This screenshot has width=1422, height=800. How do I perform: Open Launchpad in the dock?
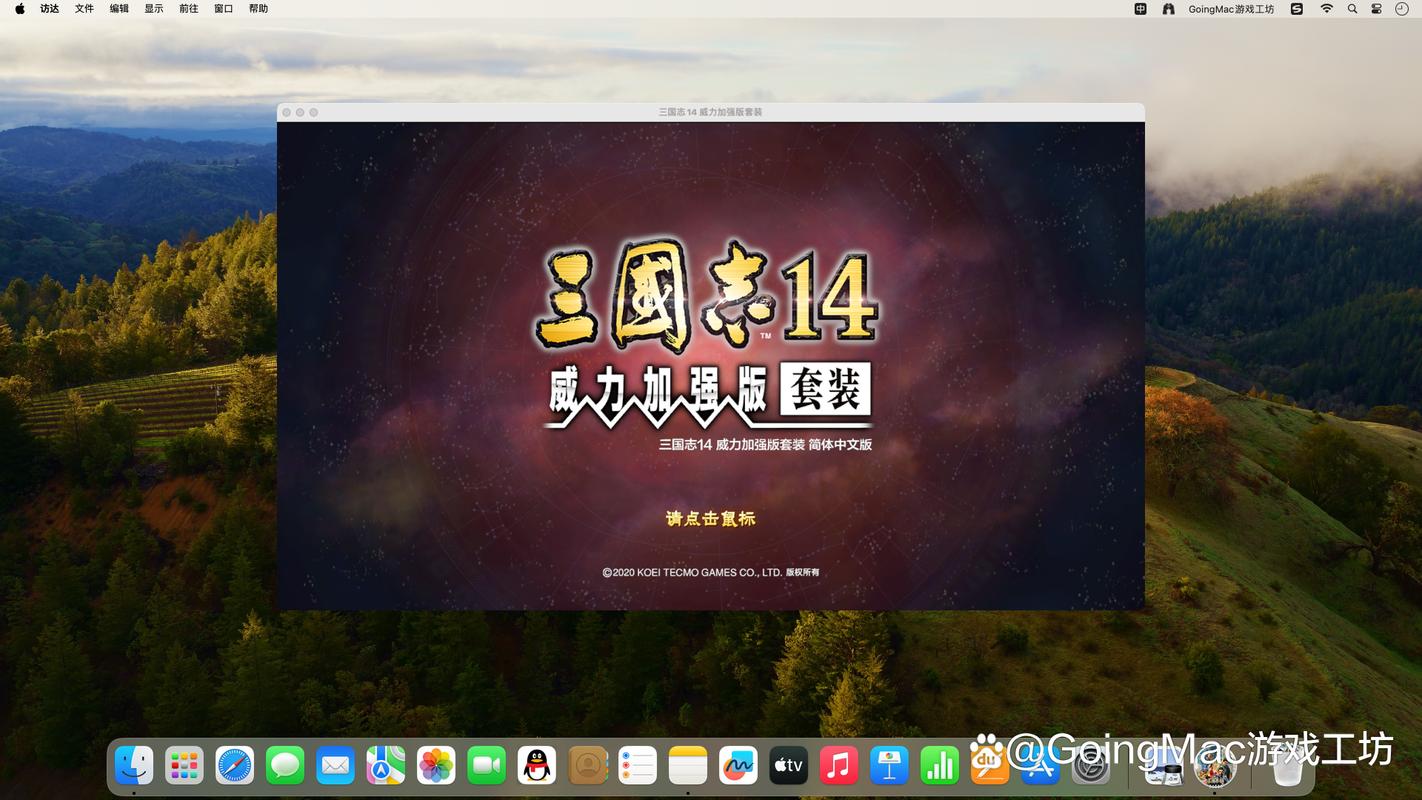[x=184, y=766]
